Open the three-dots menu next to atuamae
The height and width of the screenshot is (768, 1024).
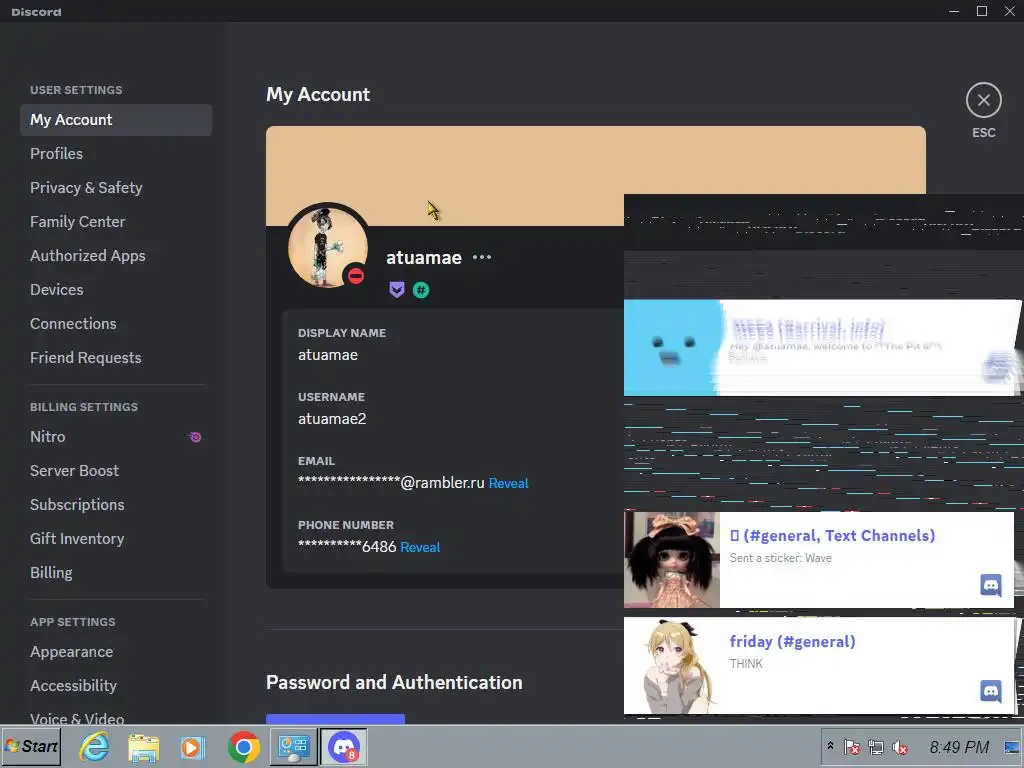[482, 257]
